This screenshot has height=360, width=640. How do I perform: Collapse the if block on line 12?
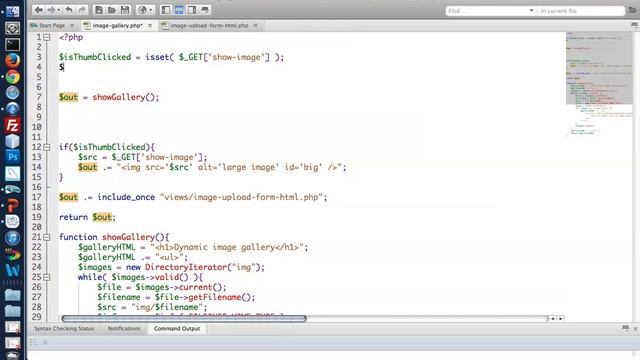(47, 147)
